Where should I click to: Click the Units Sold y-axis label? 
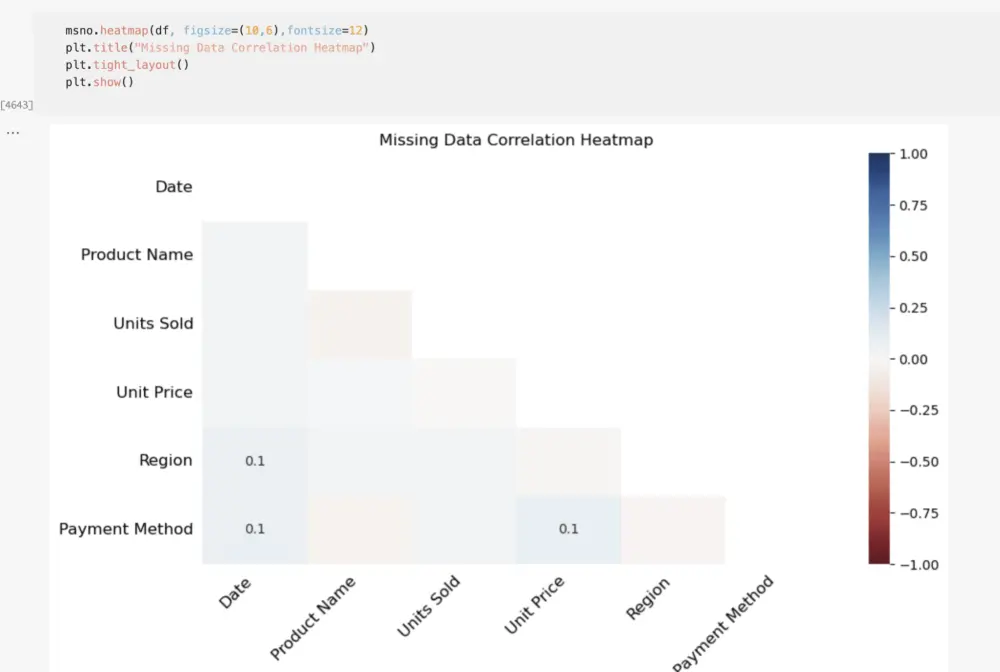[153, 323]
